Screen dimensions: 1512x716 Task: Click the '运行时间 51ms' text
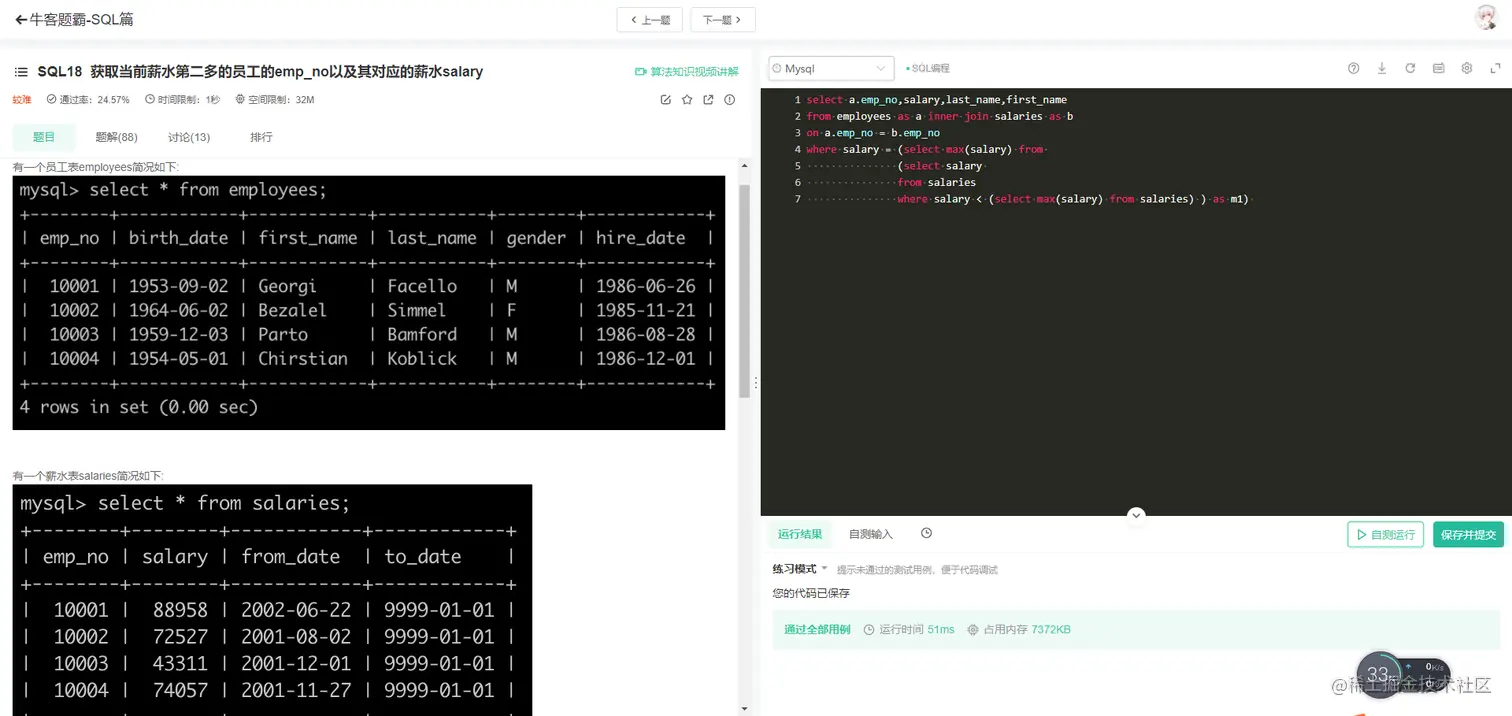(x=909, y=629)
